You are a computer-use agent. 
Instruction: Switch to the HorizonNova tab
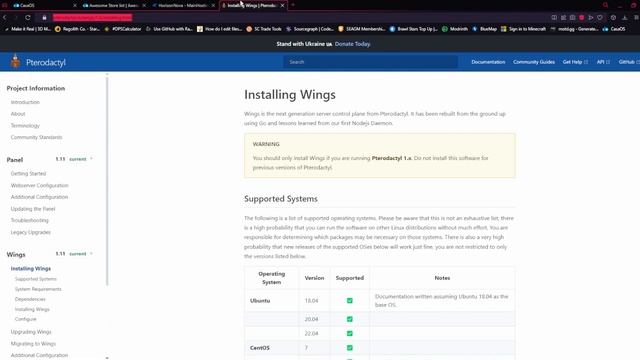coord(183,5)
